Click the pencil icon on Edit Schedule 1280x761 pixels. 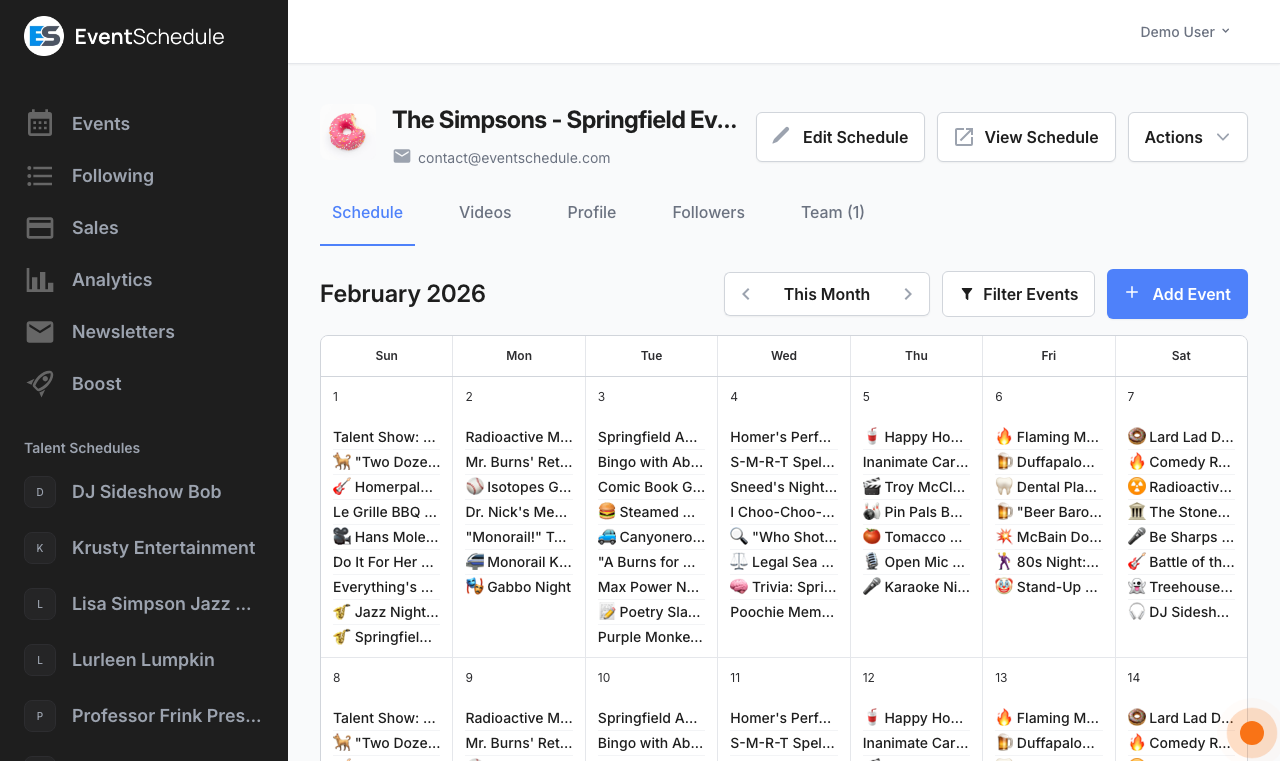click(x=782, y=136)
